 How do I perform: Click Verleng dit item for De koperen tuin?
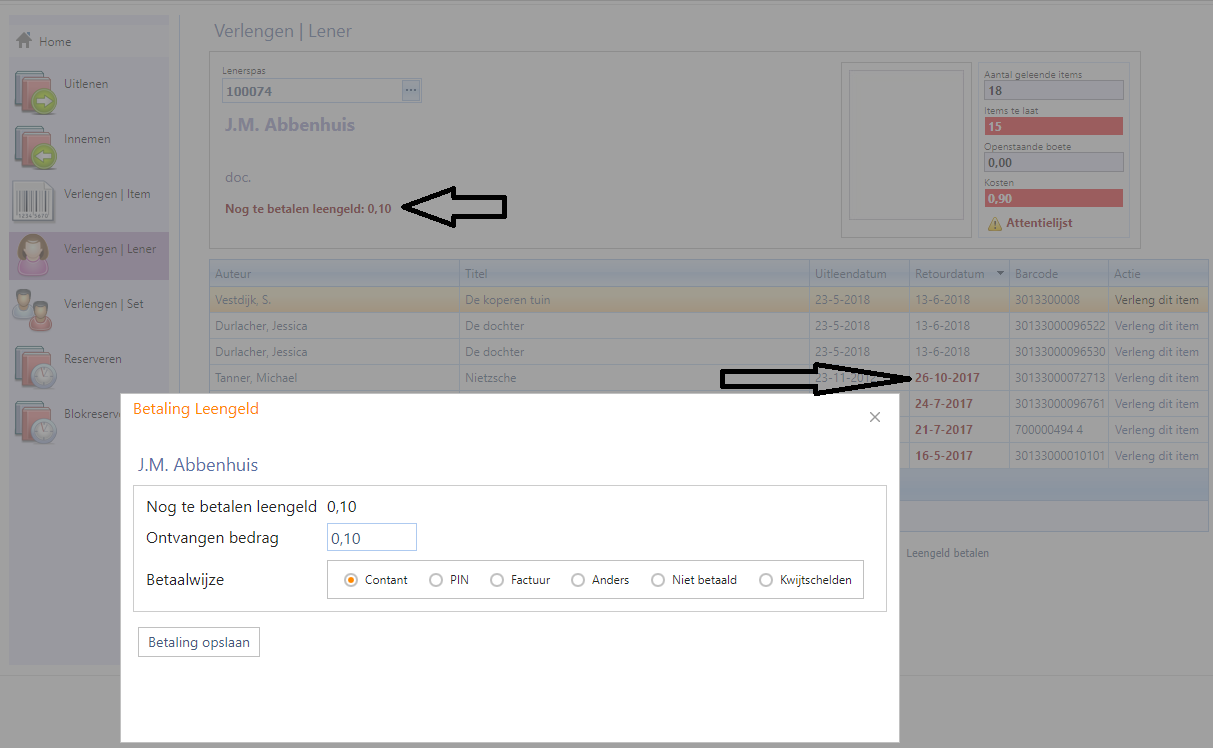point(1156,300)
